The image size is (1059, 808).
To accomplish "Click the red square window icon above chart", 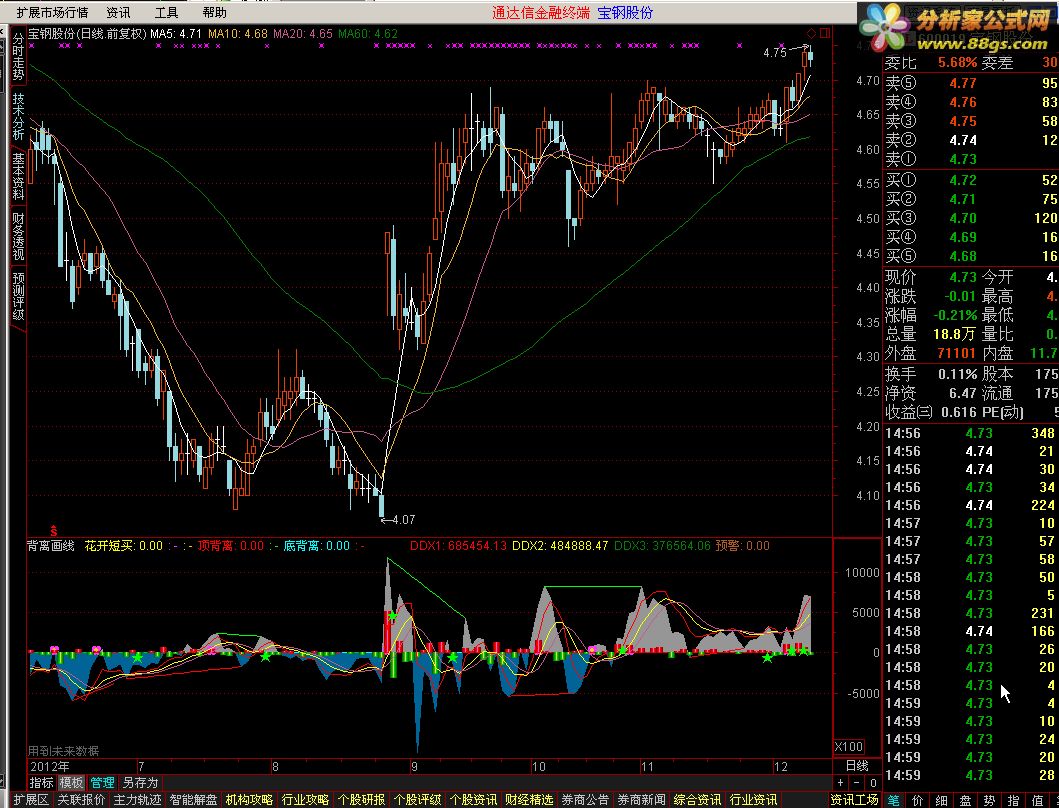I will click(x=824, y=33).
